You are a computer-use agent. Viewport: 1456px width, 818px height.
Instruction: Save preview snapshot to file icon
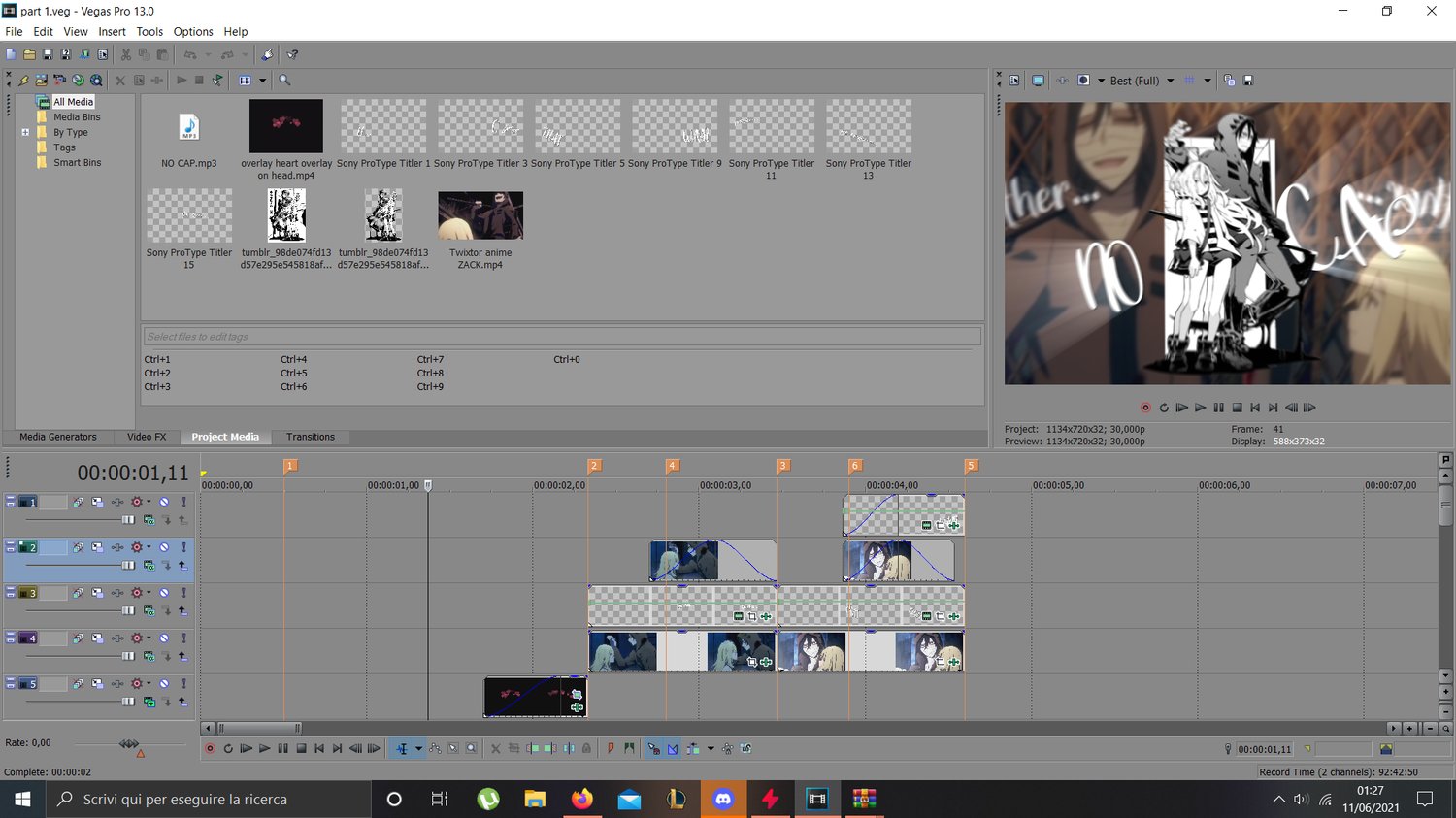pos(1248,81)
